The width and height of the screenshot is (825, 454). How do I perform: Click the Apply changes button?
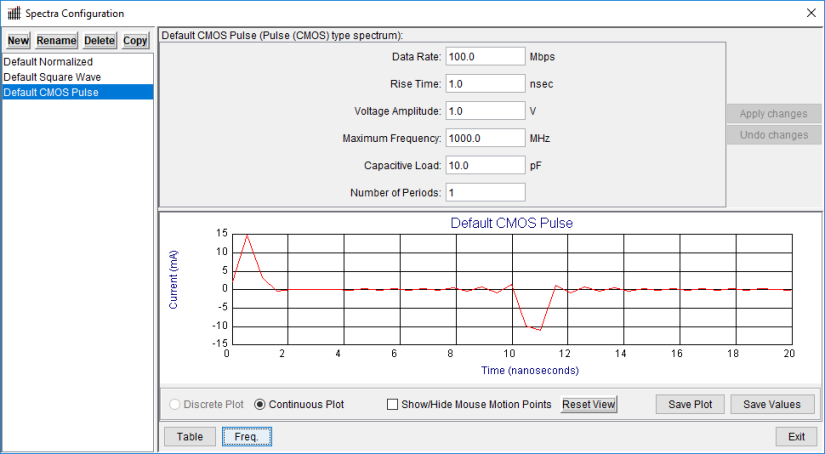(773, 114)
